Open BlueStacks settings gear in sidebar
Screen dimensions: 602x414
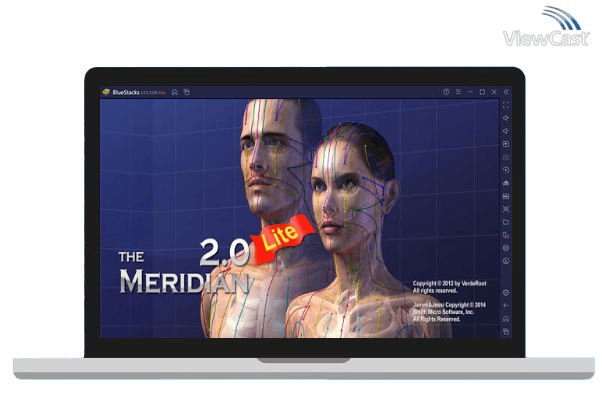coord(506,293)
